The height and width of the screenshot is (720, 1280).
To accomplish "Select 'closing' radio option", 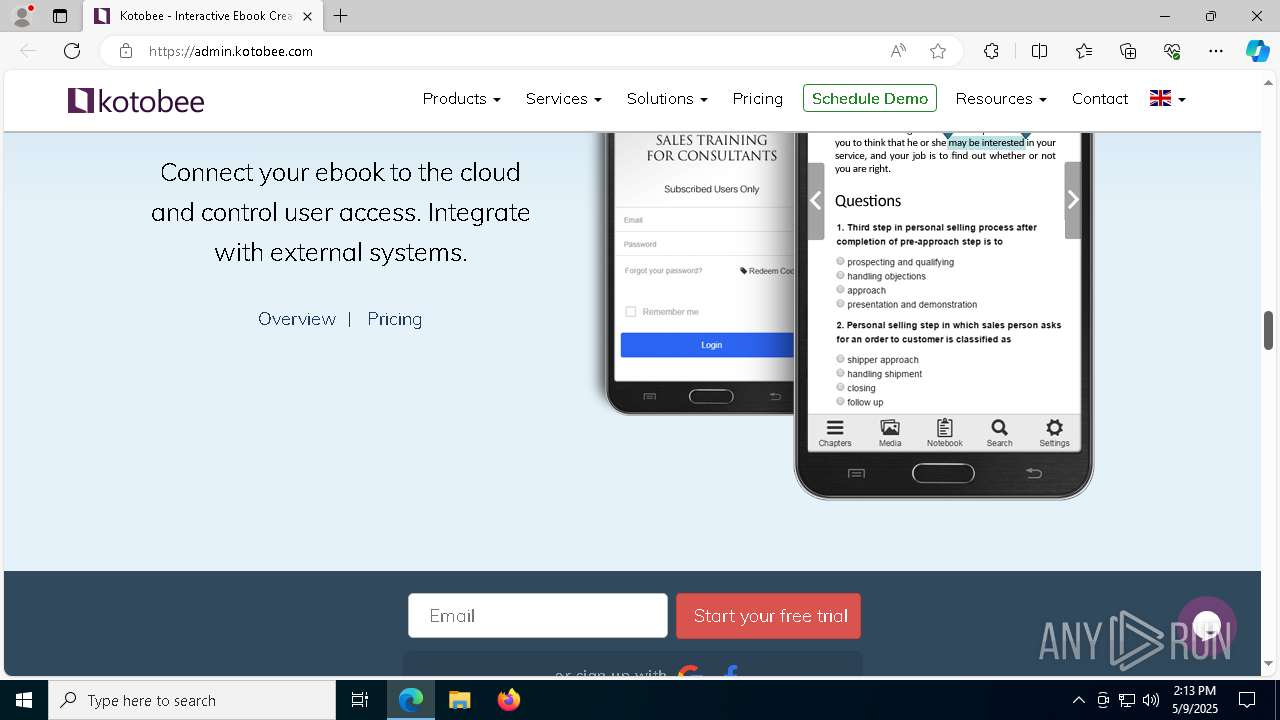I will click(841, 386).
